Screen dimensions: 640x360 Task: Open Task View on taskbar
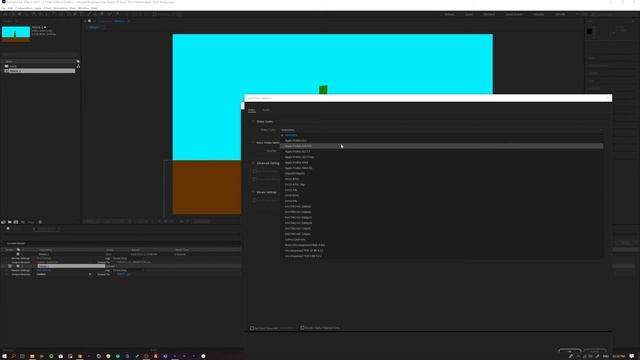pos(22,356)
